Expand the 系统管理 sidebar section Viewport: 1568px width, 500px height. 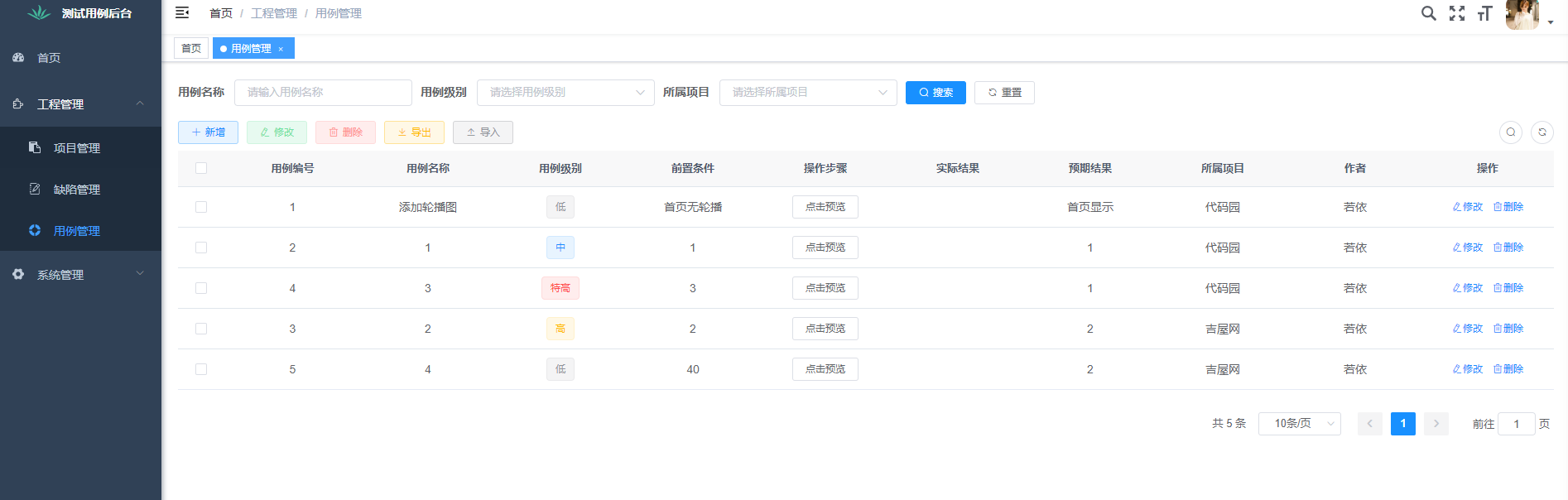[x=140, y=274]
